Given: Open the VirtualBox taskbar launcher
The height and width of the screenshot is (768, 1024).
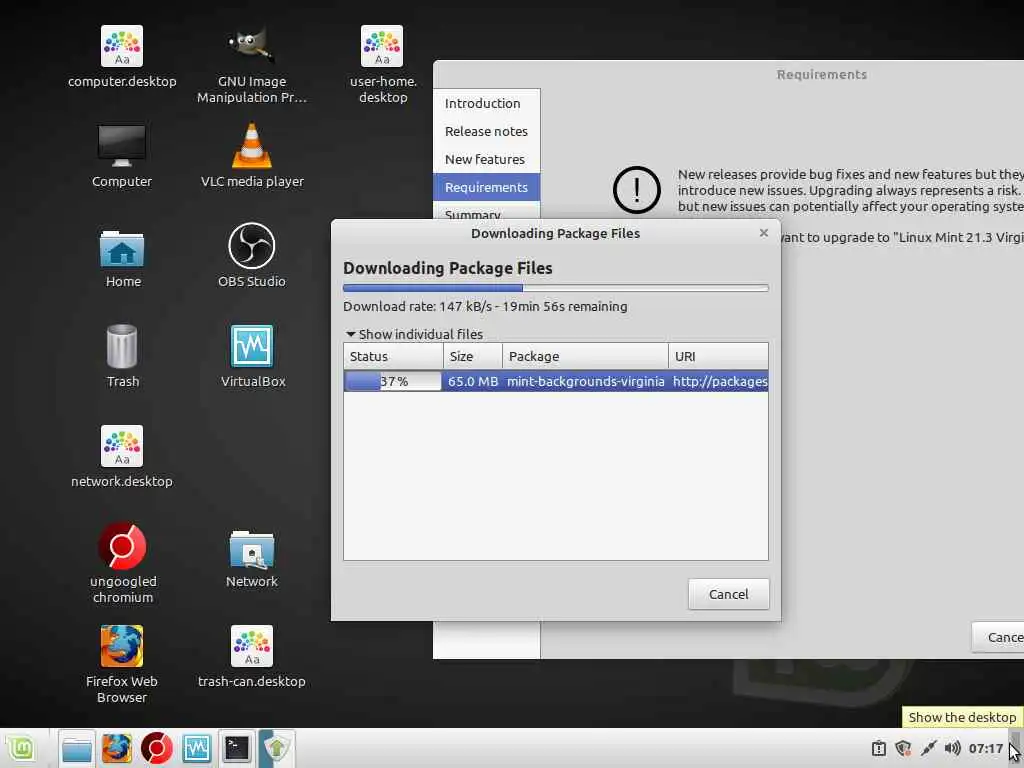Looking at the screenshot, I should coord(197,748).
